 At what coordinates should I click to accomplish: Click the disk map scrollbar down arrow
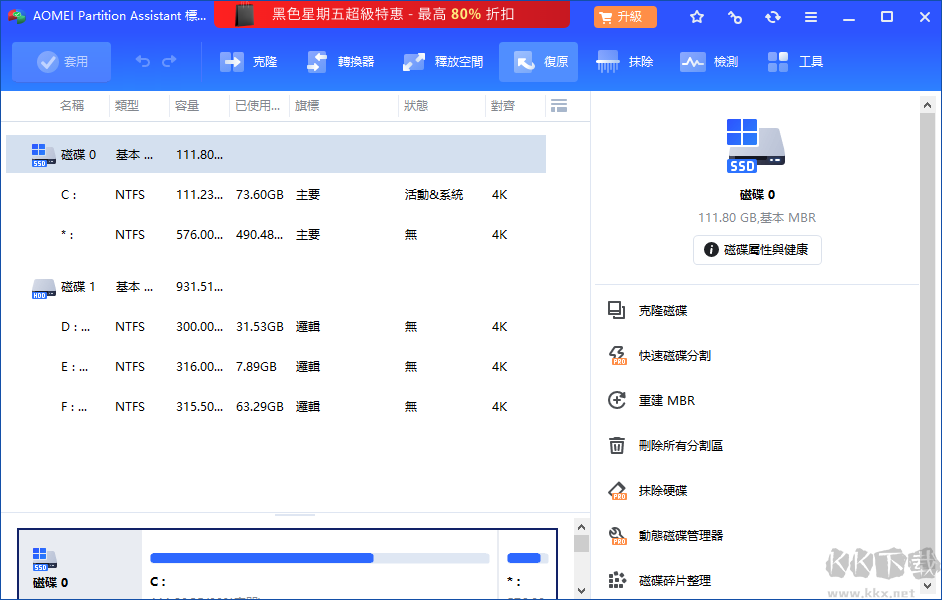[x=581, y=590]
